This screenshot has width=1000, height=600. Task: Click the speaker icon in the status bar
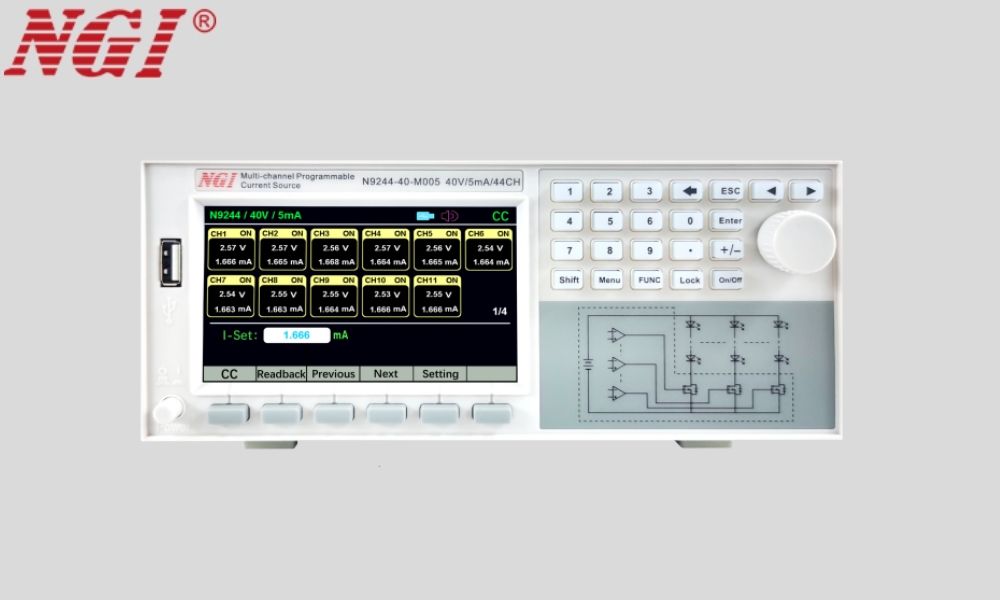click(x=449, y=215)
